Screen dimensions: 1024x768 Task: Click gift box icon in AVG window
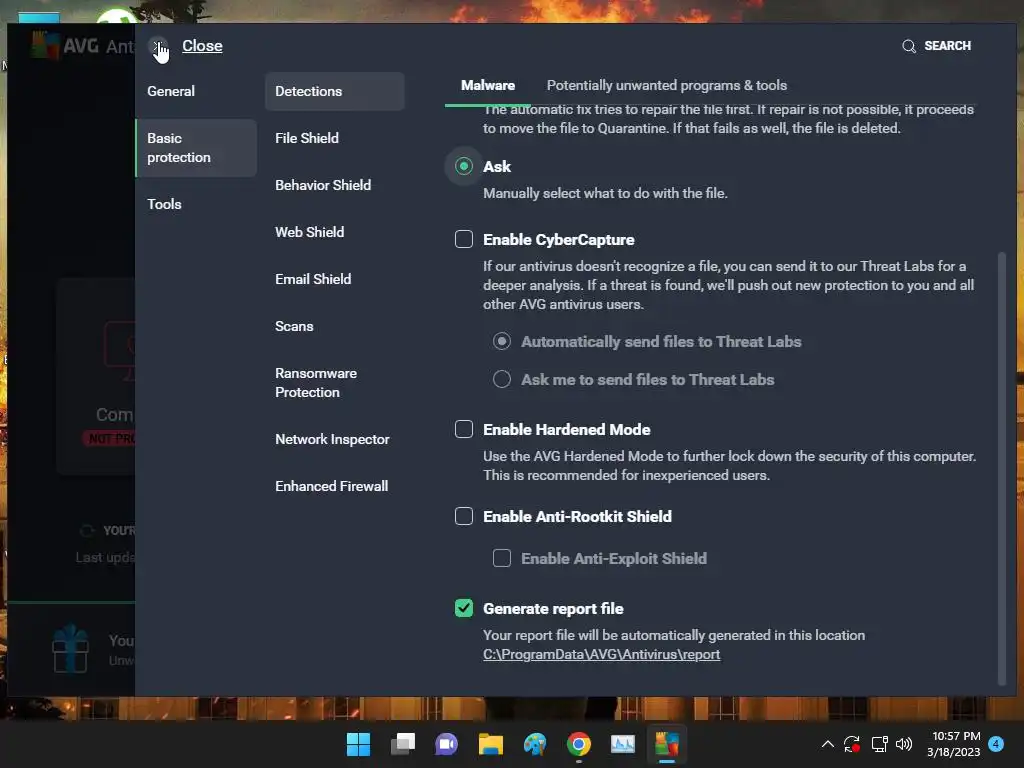(x=71, y=650)
